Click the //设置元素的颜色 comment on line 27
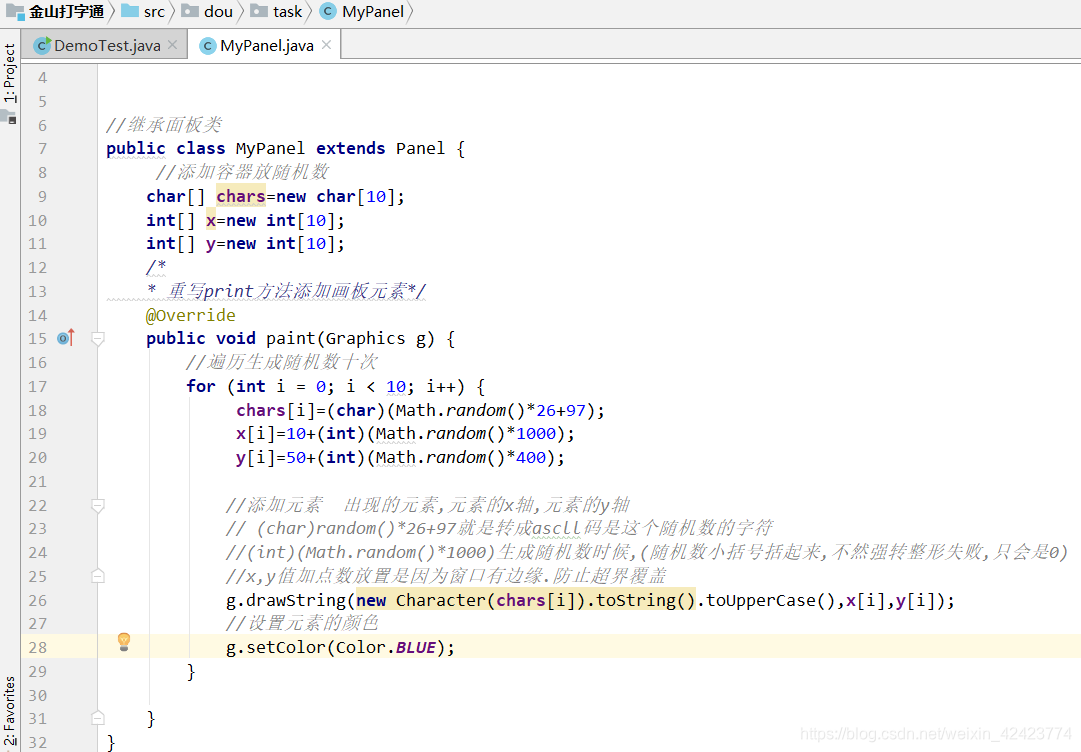The width and height of the screenshot is (1081, 752). coord(303,623)
